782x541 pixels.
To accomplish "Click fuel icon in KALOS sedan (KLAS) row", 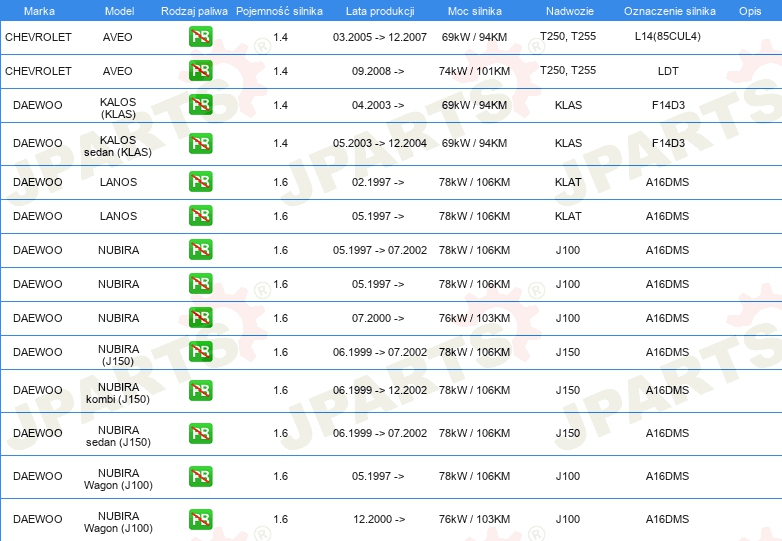I will 200,143.
